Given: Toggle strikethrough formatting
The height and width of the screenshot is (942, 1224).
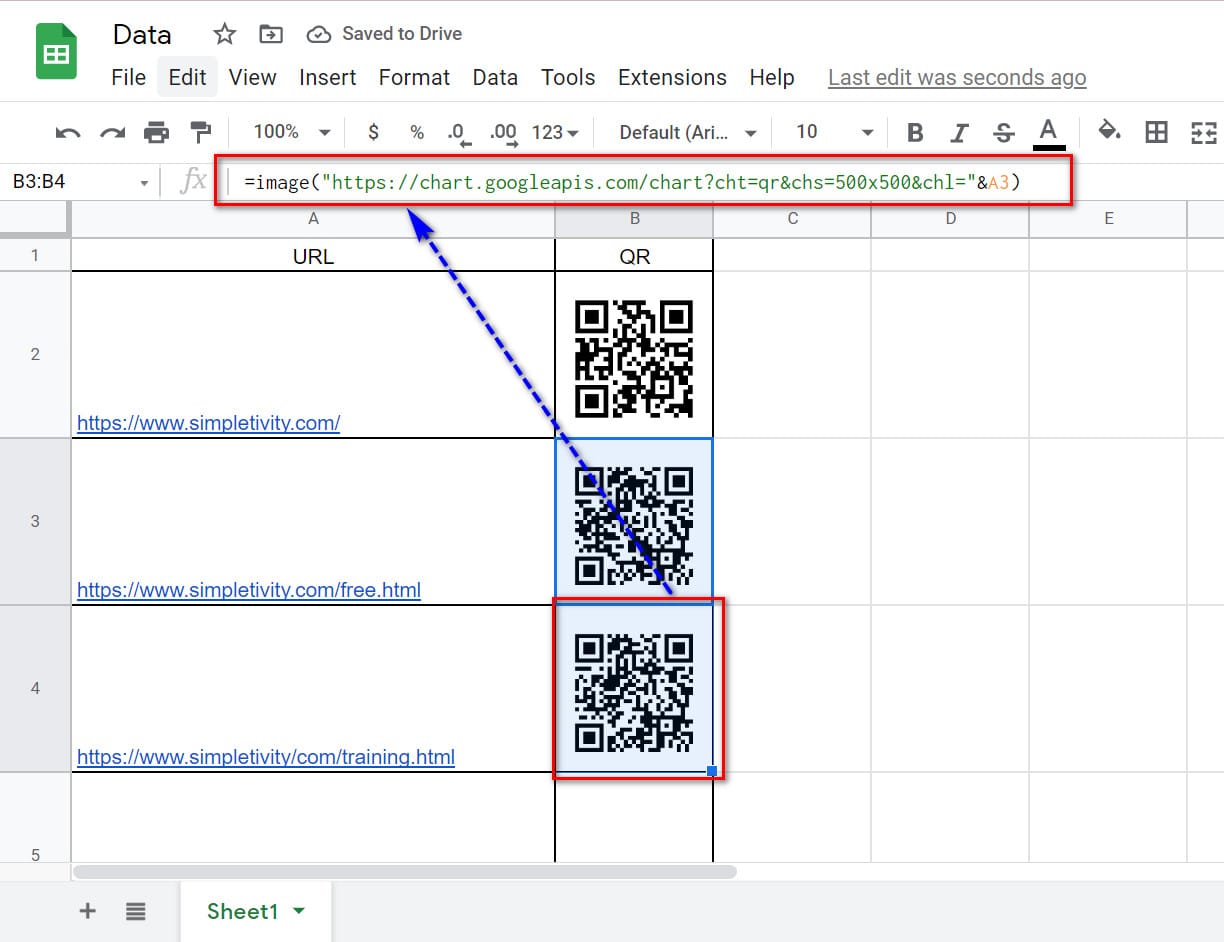Looking at the screenshot, I should tap(1003, 132).
